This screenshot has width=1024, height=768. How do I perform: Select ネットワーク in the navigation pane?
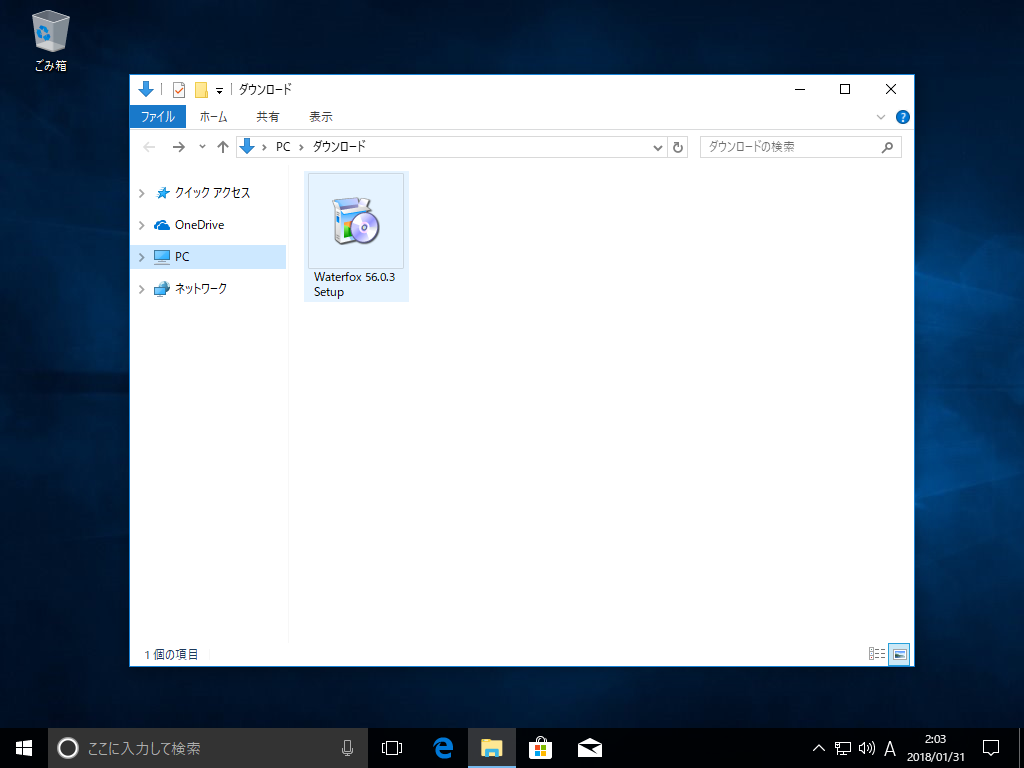coord(200,289)
